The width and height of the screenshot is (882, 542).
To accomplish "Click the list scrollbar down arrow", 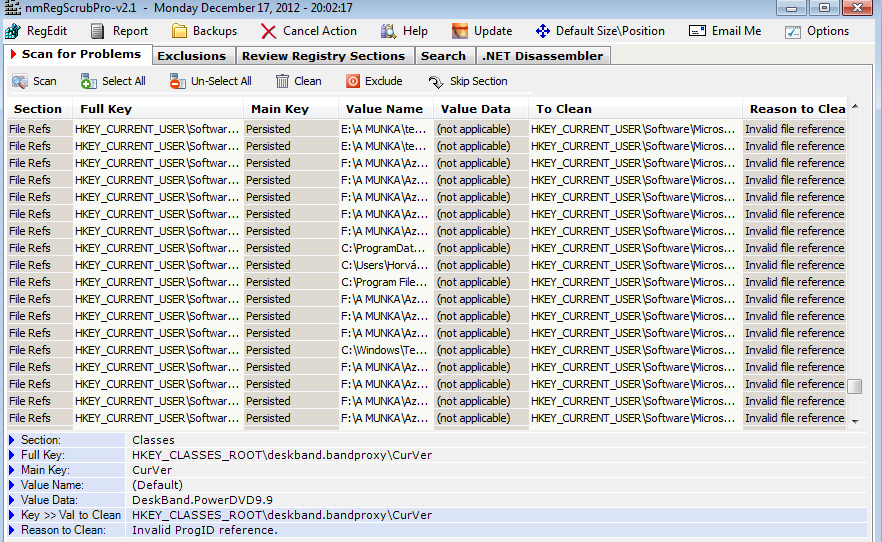I will [x=855, y=422].
